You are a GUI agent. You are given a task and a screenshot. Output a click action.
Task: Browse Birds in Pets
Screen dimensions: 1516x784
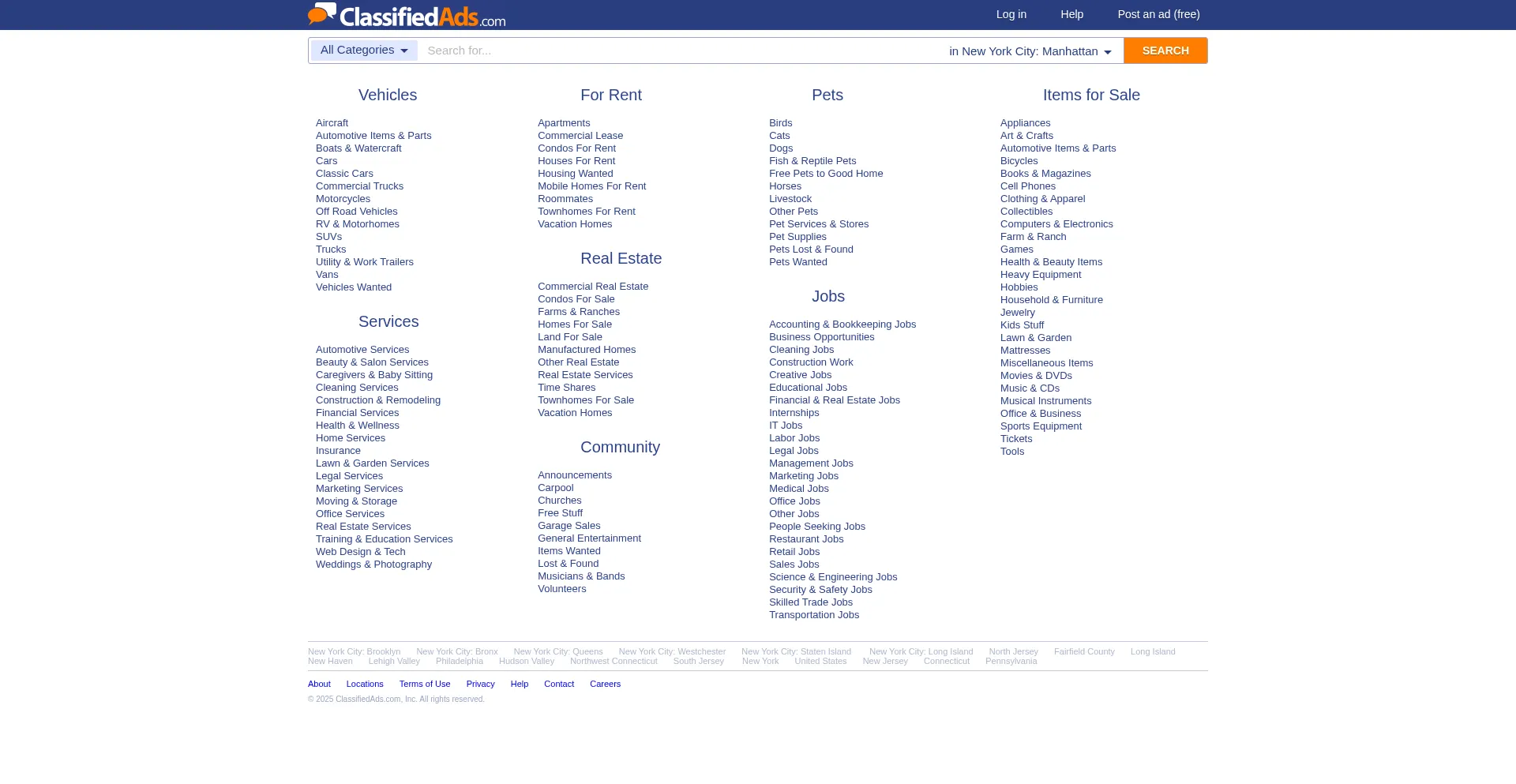pos(781,123)
